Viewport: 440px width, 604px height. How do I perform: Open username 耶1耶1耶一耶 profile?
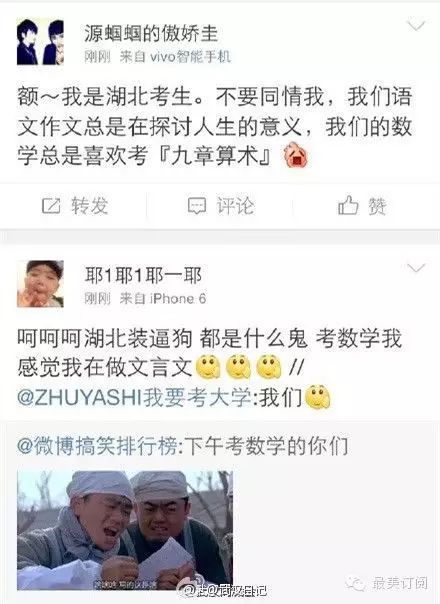point(143,275)
